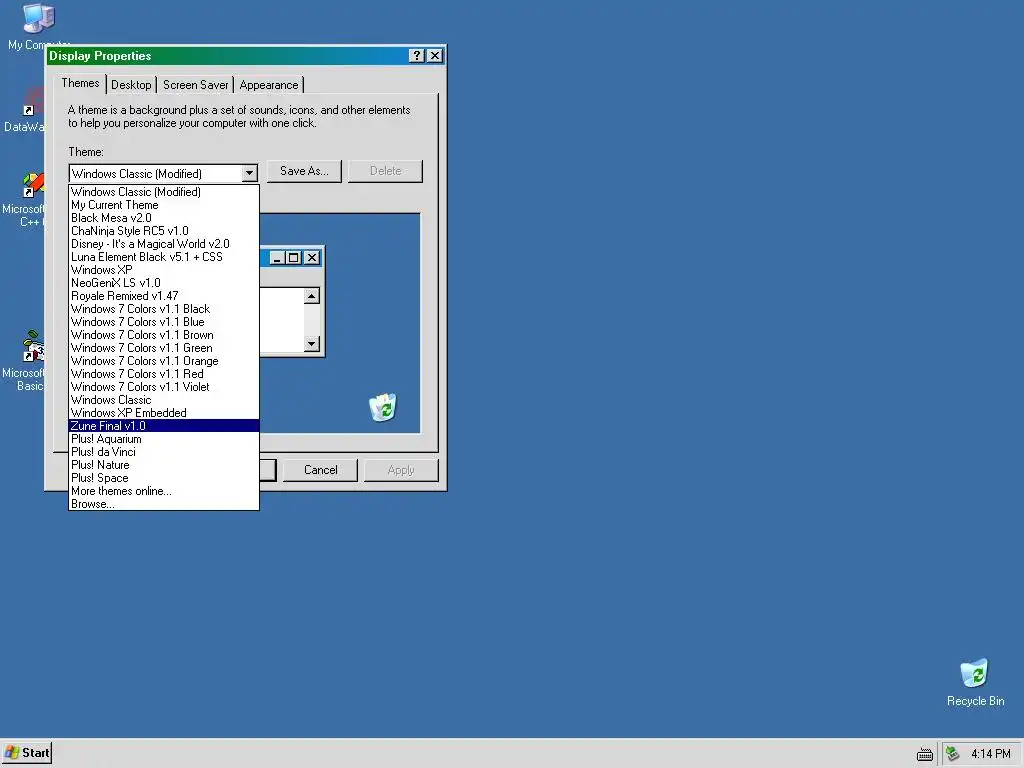Click the network tray icon beside clock
Screen dimensions: 1024x768
tap(953, 754)
